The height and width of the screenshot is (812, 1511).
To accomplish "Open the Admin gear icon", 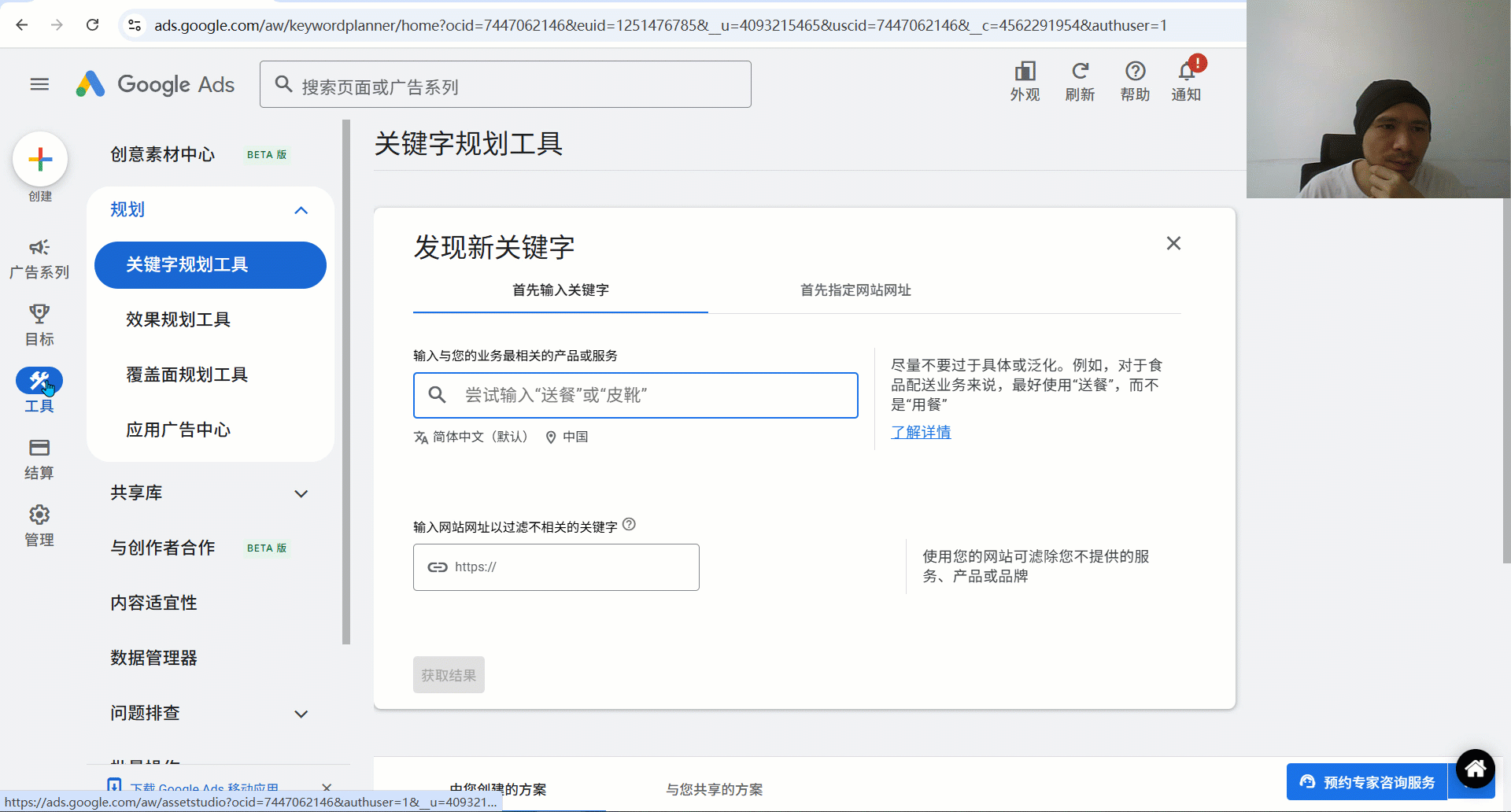I will pos(39,515).
